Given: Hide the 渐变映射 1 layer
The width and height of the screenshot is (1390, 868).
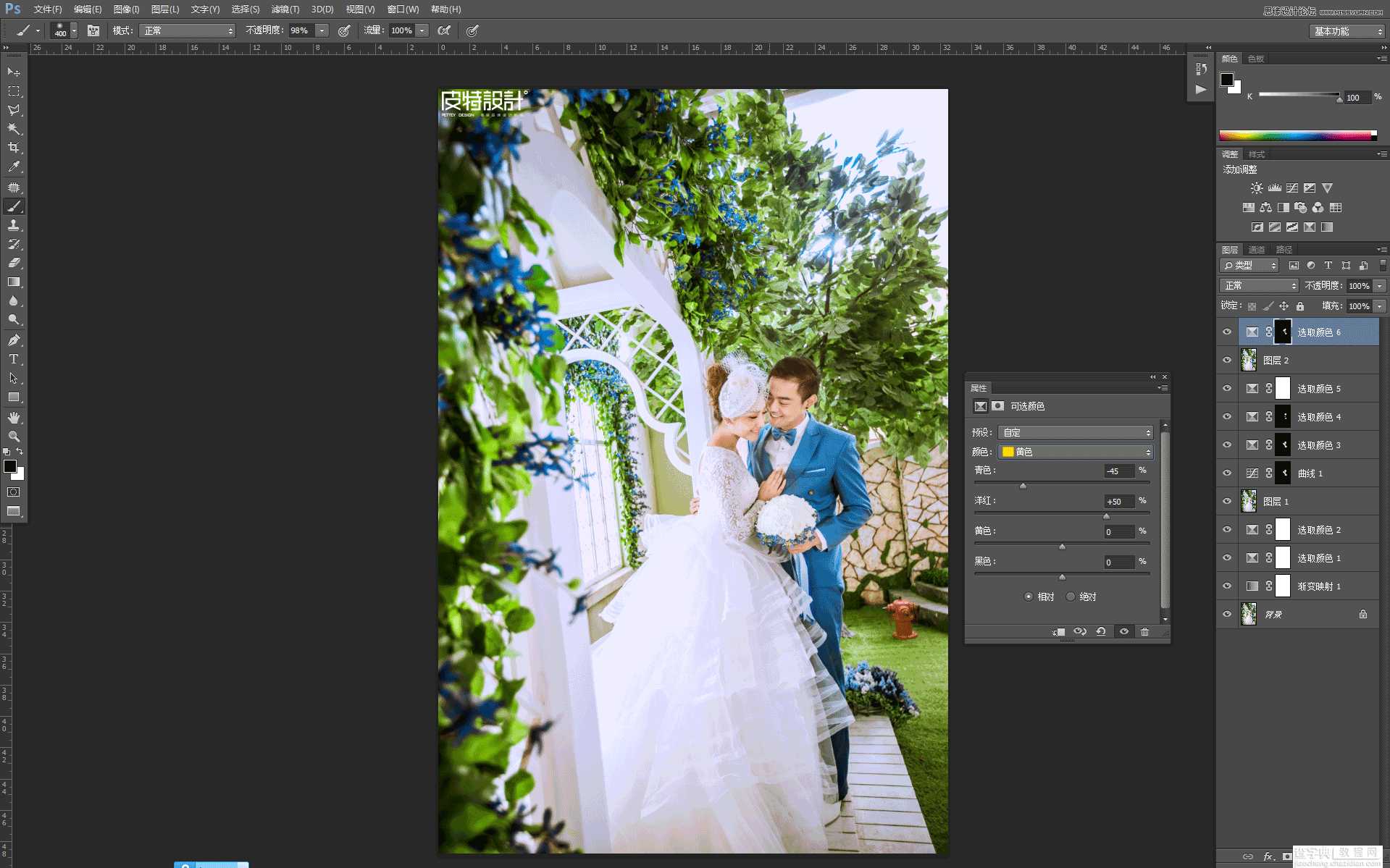Looking at the screenshot, I should [x=1227, y=586].
